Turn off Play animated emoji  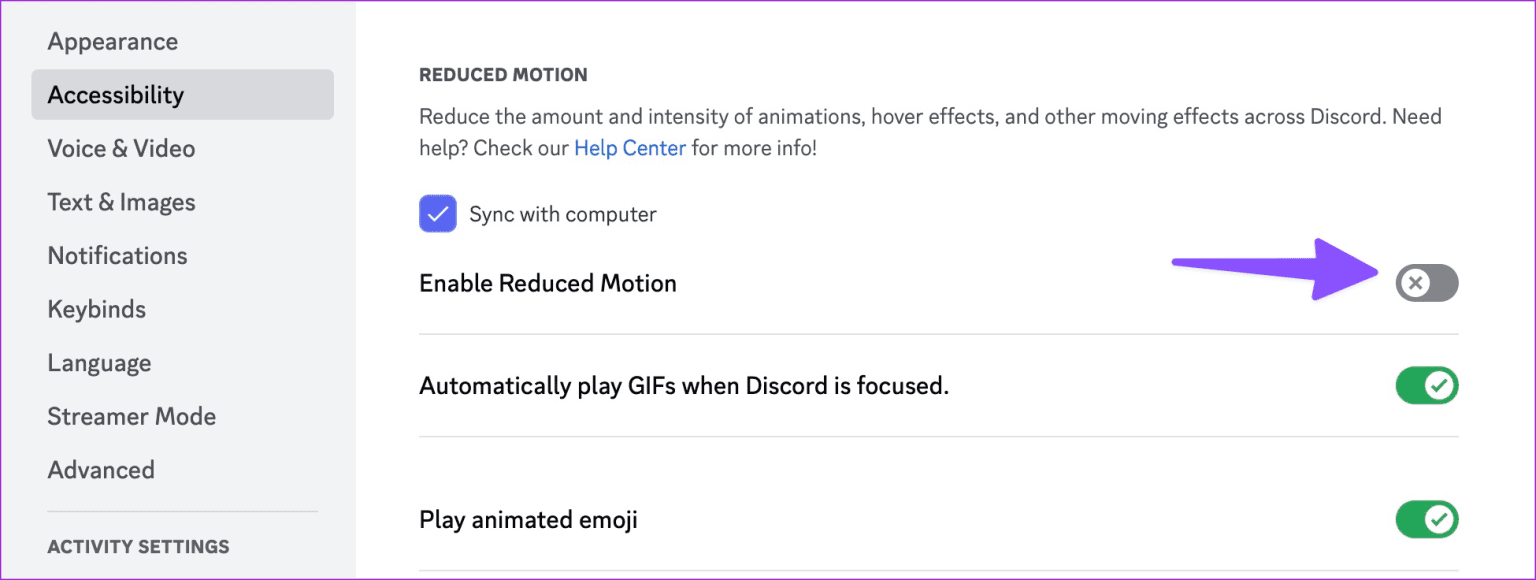[x=1427, y=519]
